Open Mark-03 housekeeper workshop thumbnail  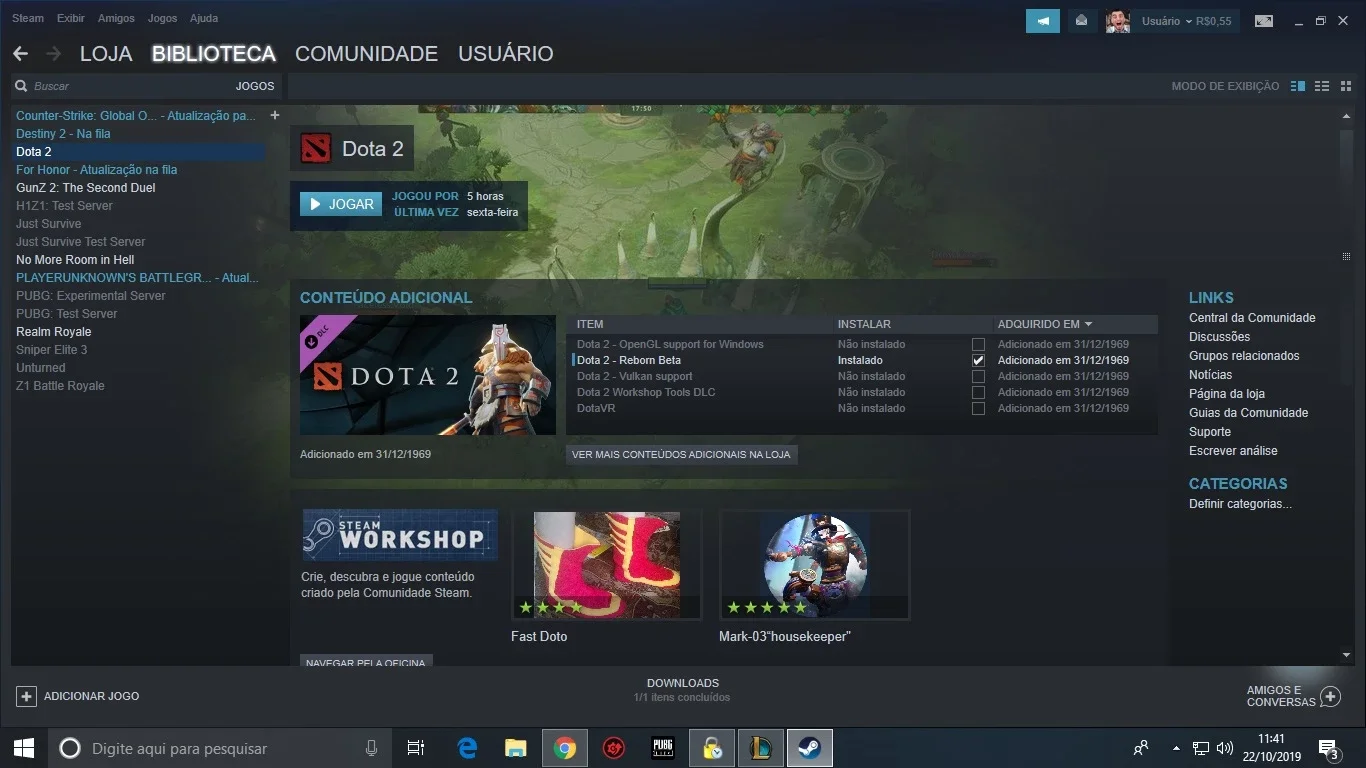pyautogui.click(x=815, y=565)
